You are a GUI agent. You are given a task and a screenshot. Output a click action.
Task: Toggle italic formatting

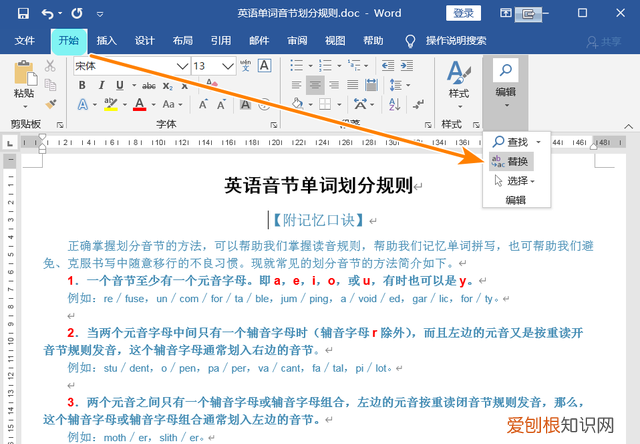click(x=101, y=85)
